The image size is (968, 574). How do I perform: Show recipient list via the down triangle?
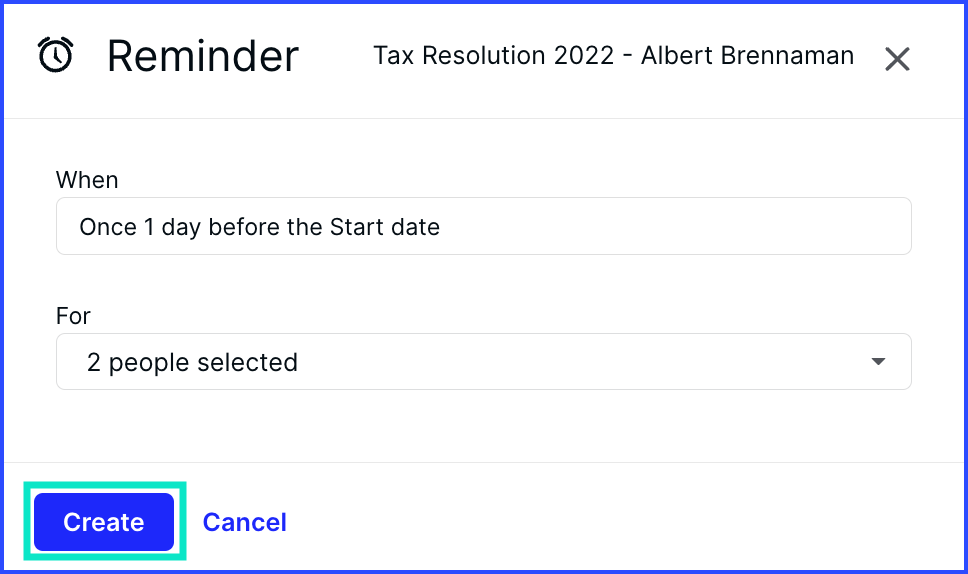[x=878, y=361]
